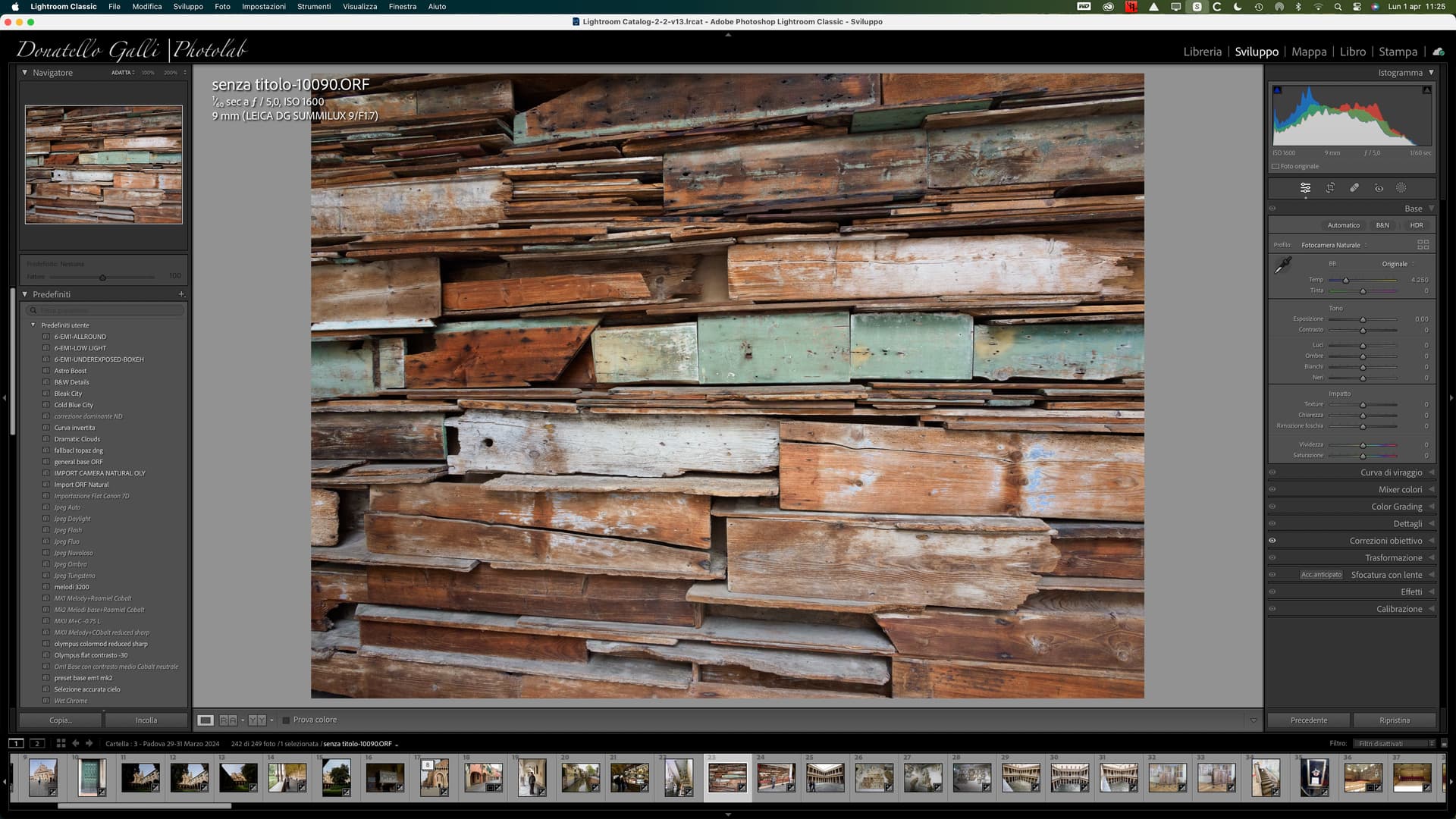Open the Sviluppo menu in the menu bar
Viewport: 1456px width, 819px height.
coord(187,6)
